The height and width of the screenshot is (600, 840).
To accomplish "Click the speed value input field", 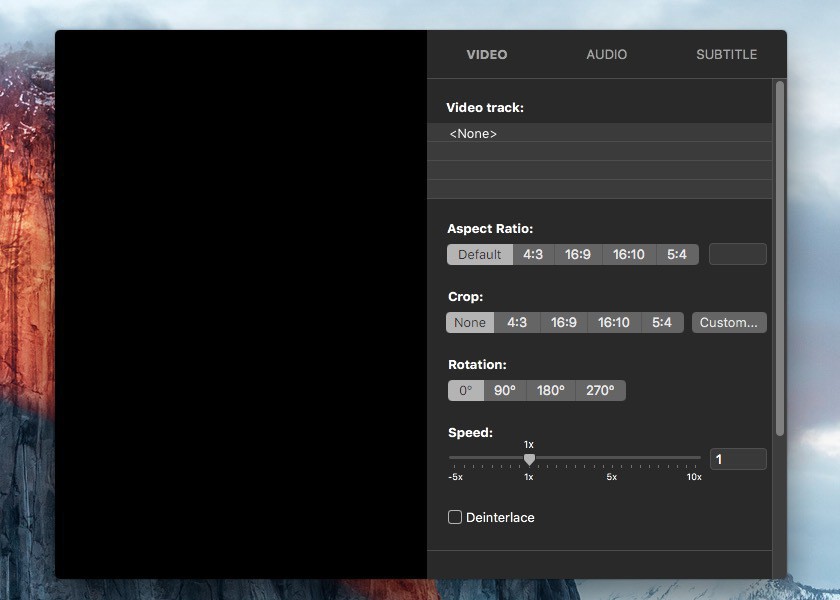I will [737, 459].
